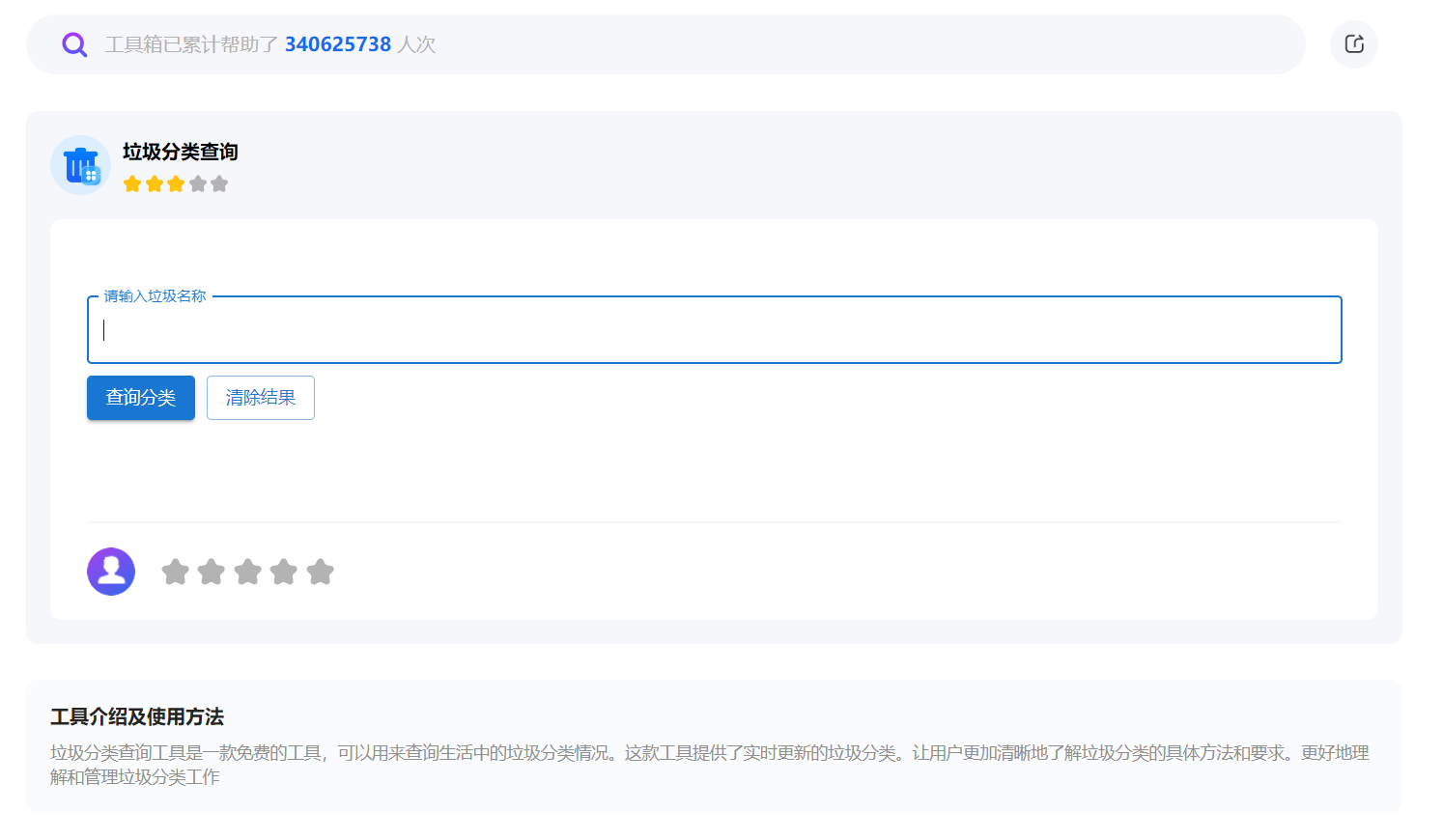Image resolution: width=1443 pixels, height=840 pixels.
Task: Rate two stars in the gray rating row
Action: pos(212,573)
